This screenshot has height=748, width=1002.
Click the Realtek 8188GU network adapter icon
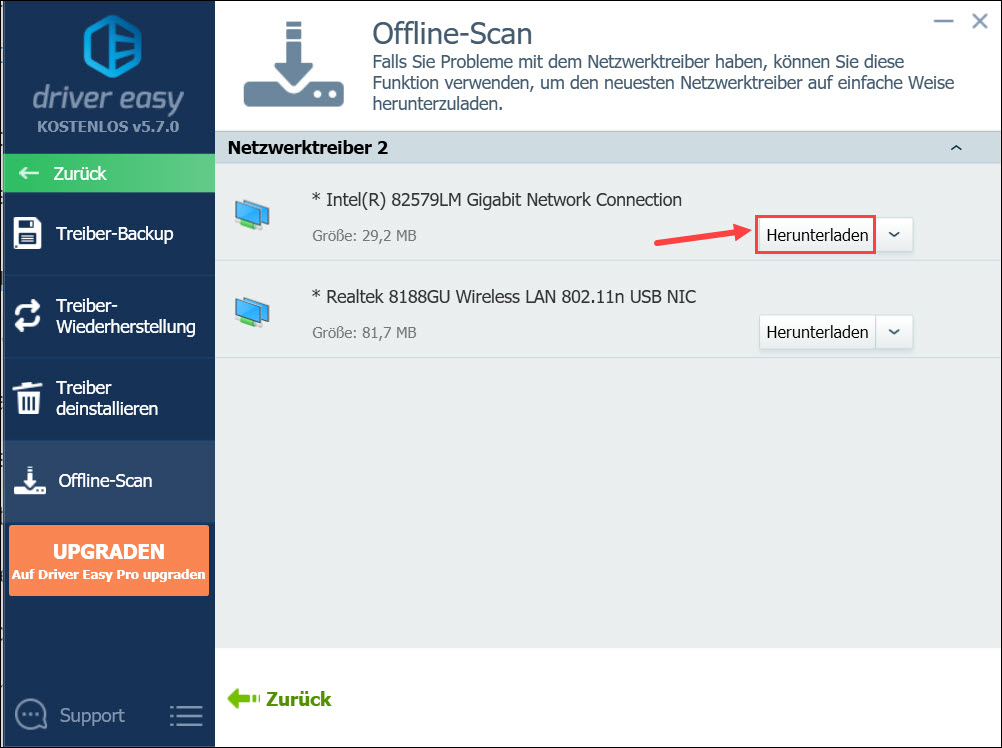[252, 312]
